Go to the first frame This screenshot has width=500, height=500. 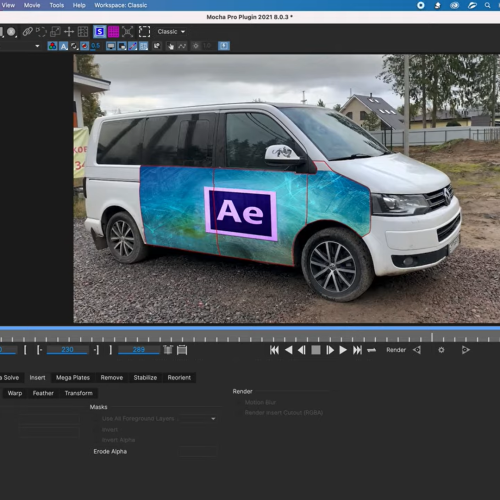[x=274, y=350]
